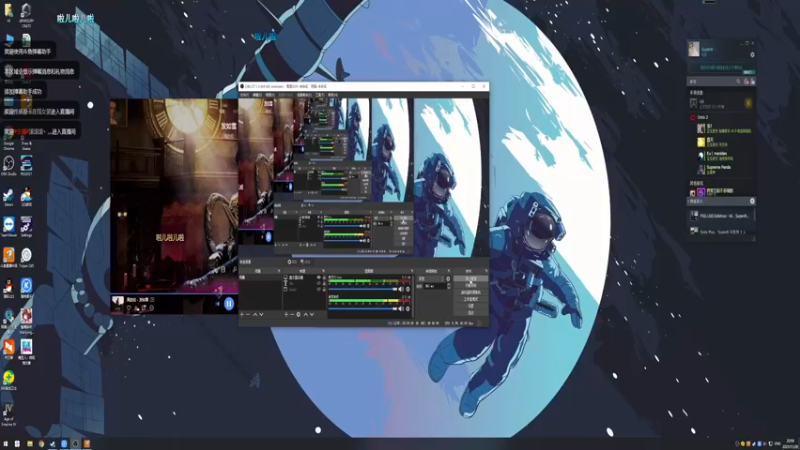Mute the second audio mixer channel
This screenshot has width=800, height=450.
(x=401, y=309)
